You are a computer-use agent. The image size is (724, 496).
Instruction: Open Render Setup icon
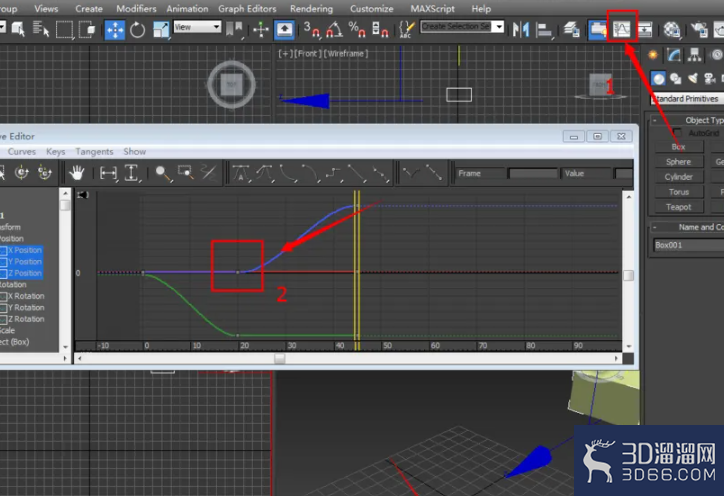(x=699, y=30)
